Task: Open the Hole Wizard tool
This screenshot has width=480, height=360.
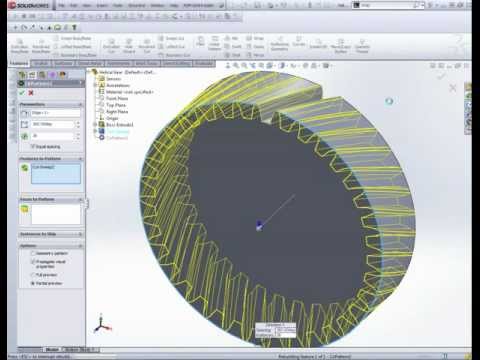Action: (x=129, y=46)
